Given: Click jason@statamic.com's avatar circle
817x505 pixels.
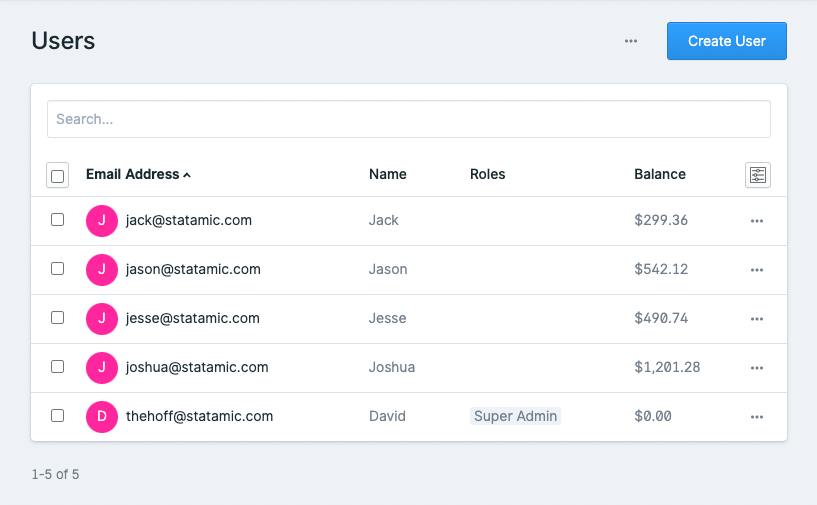Looking at the screenshot, I should [102, 270].
